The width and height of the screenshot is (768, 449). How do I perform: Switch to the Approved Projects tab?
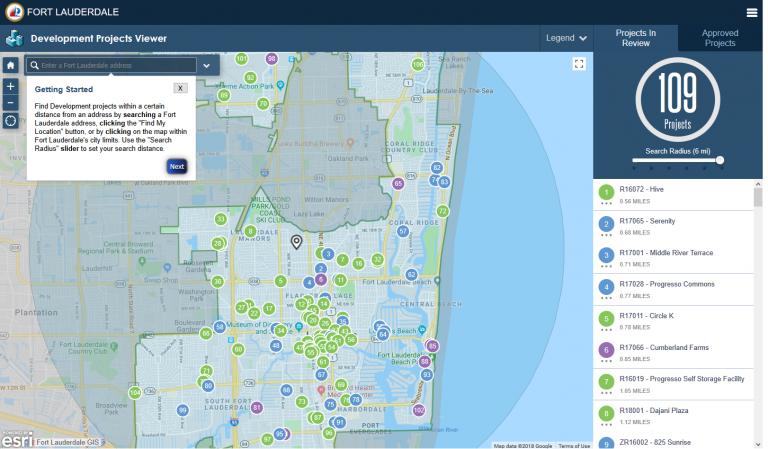click(x=720, y=38)
